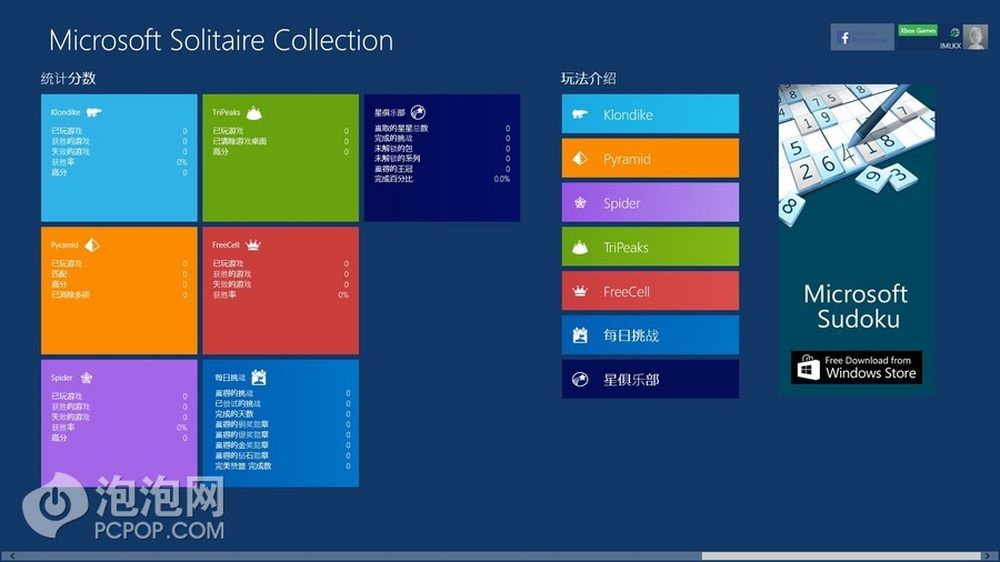Click Spider label on purple stats tile
The image size is (1000, 562).
pos(62,378)
